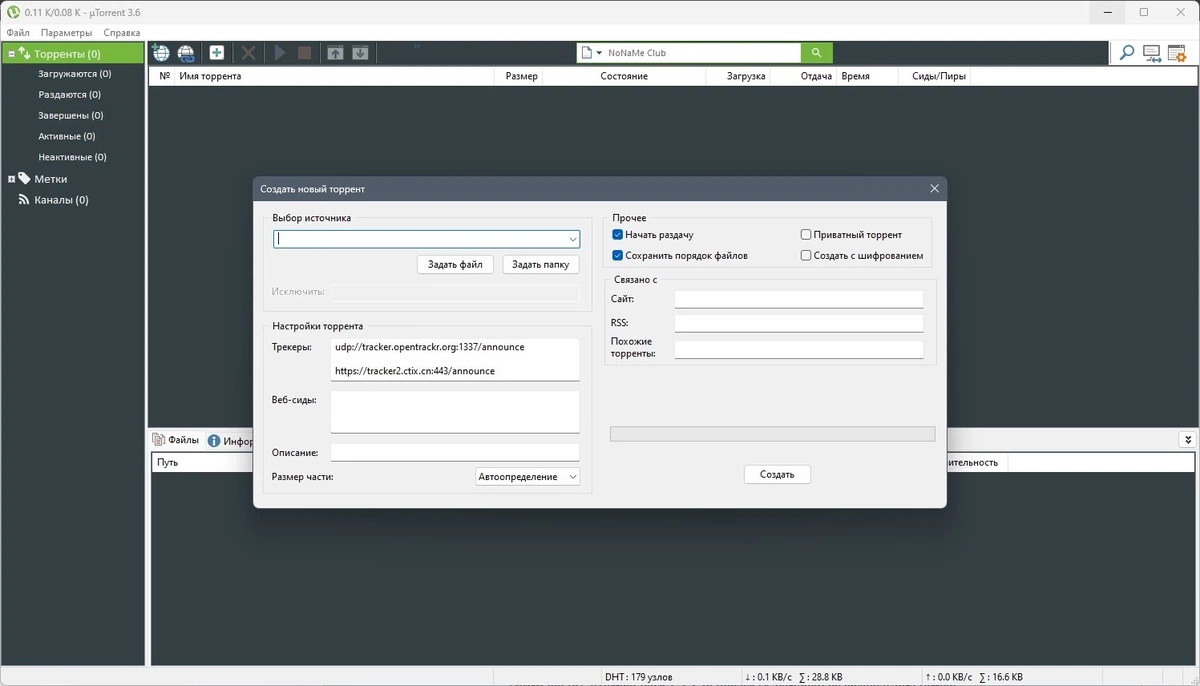Click the search provider page icon

[587, 53]
